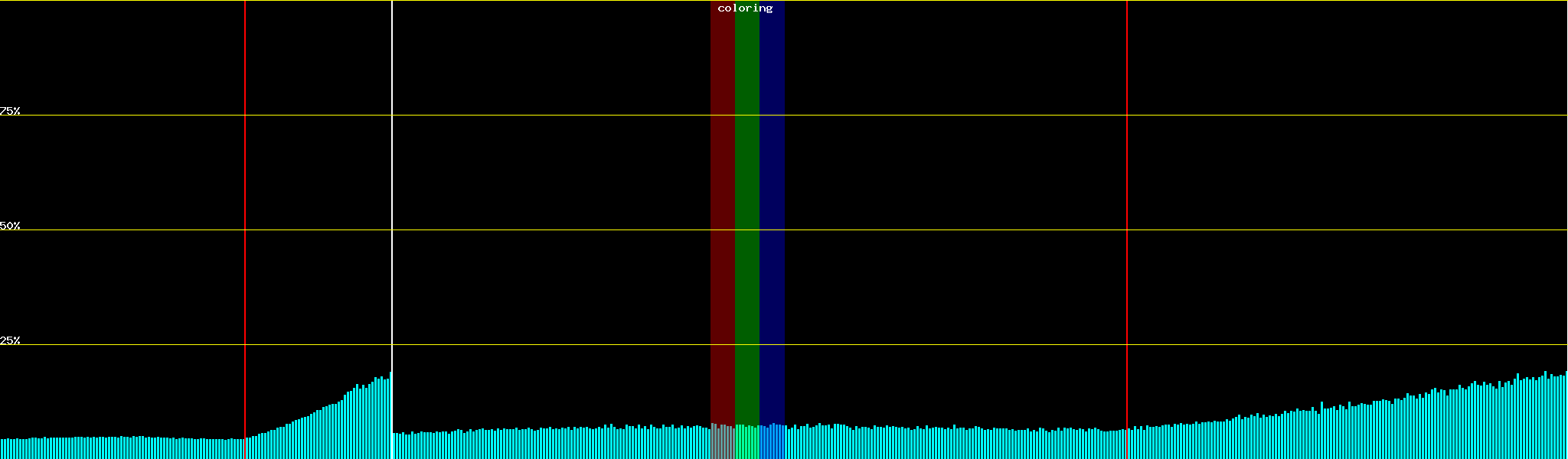This screenshot has width=1568, height=459.
Task: Pick the blue bars under blue band
Action: [772, 442]
